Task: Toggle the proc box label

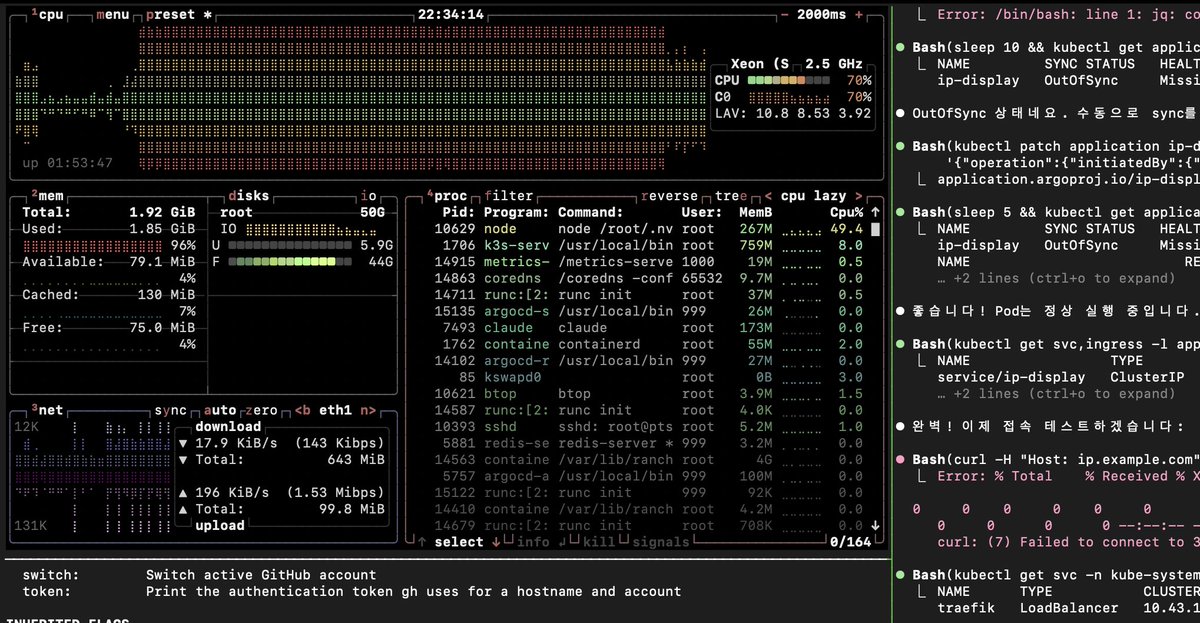Action: [447, 196]
